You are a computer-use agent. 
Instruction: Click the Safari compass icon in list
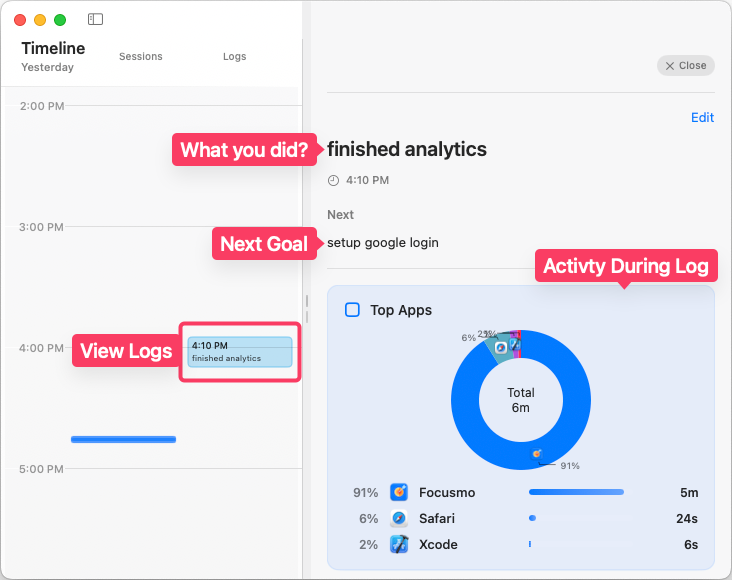coord(399,518)
